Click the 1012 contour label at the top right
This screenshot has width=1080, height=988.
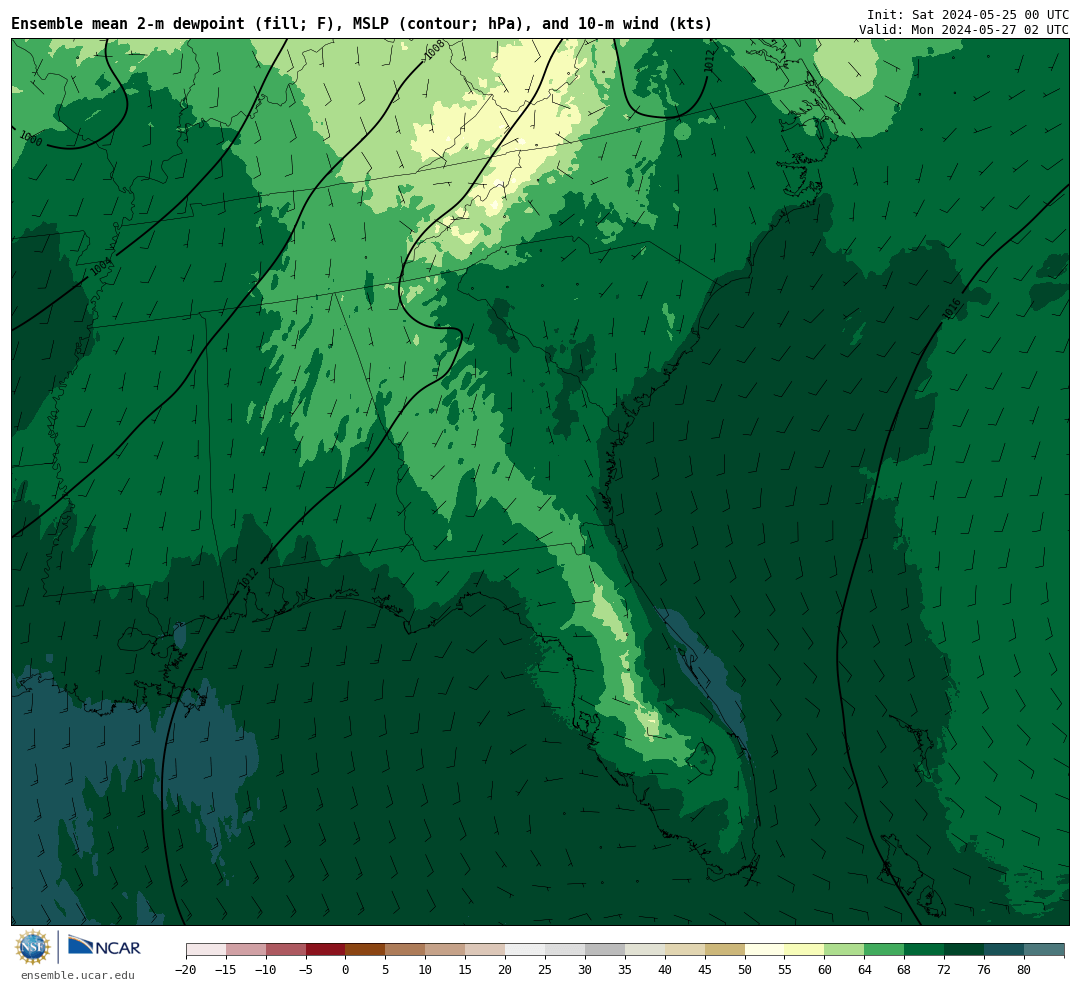(x=709, y=61)
